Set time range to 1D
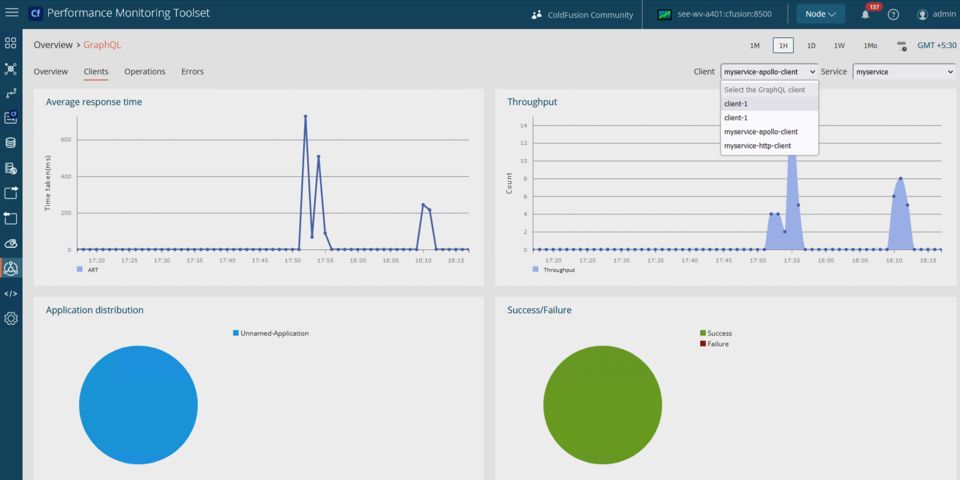The height and width of the screenshot is (480, 960). [x=811, y=46]
